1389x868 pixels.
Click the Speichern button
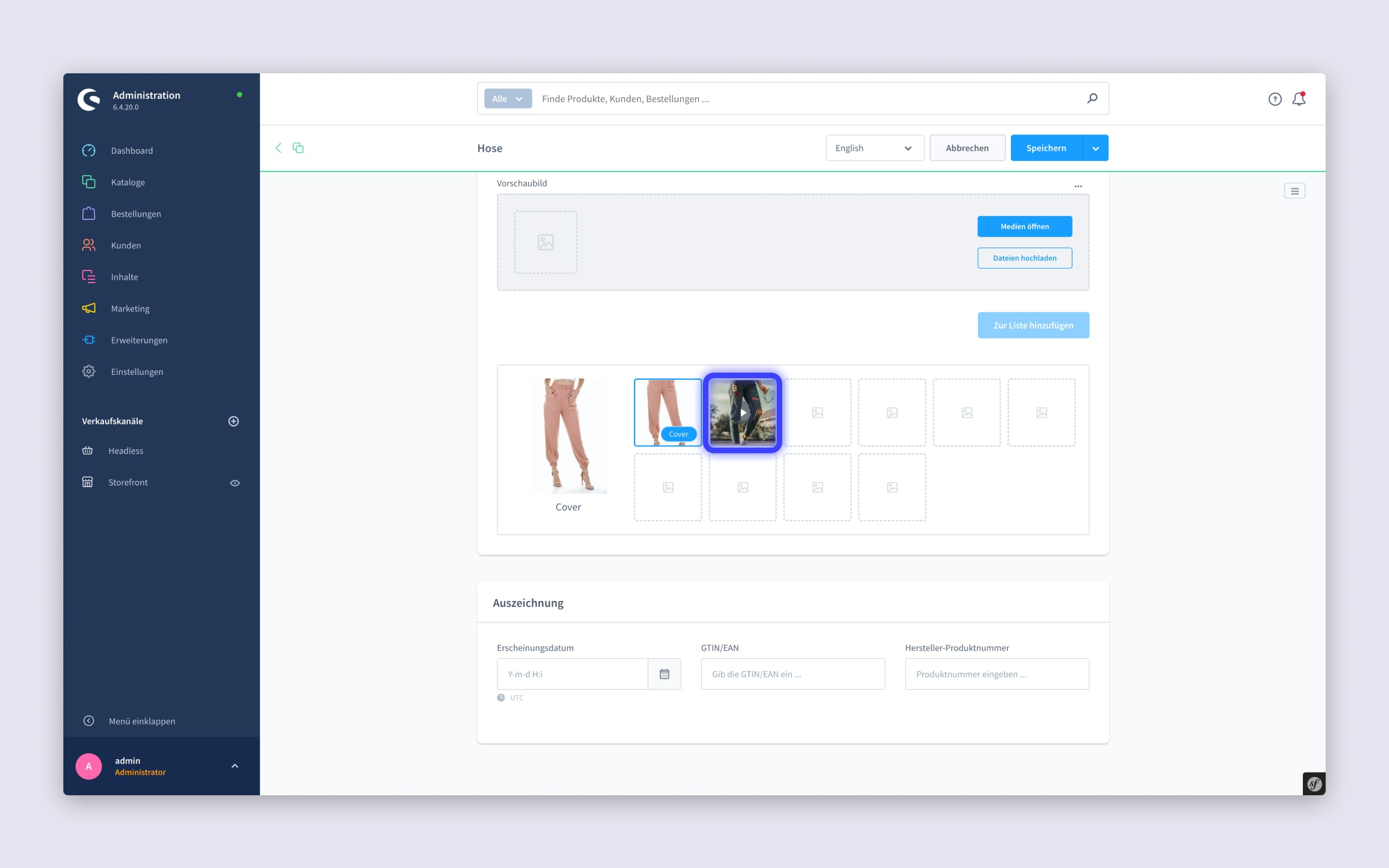1046,148
